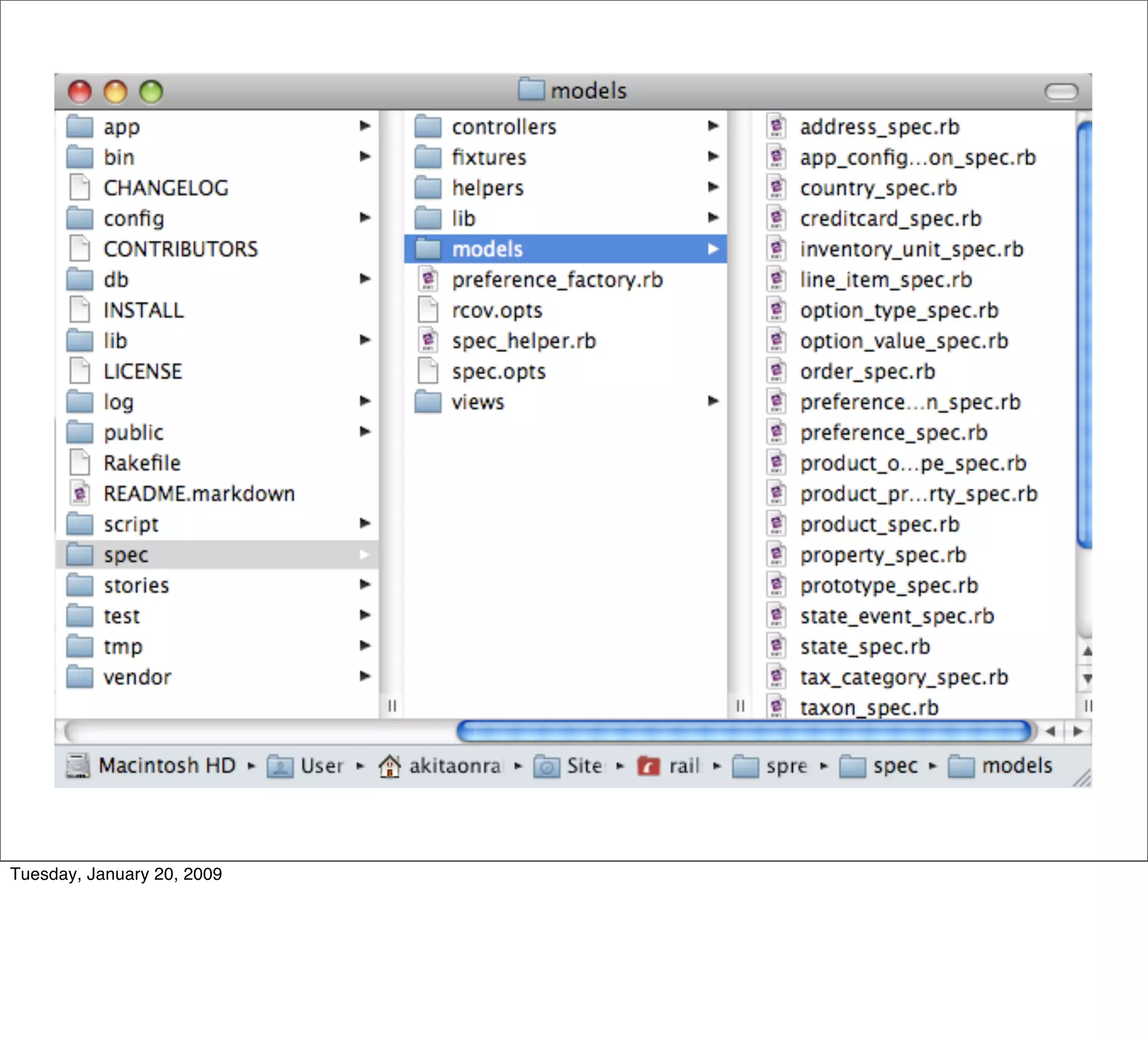The image size is (1148, 1039).
Task: Expand the vendor folder arrow
Action: 365,676
